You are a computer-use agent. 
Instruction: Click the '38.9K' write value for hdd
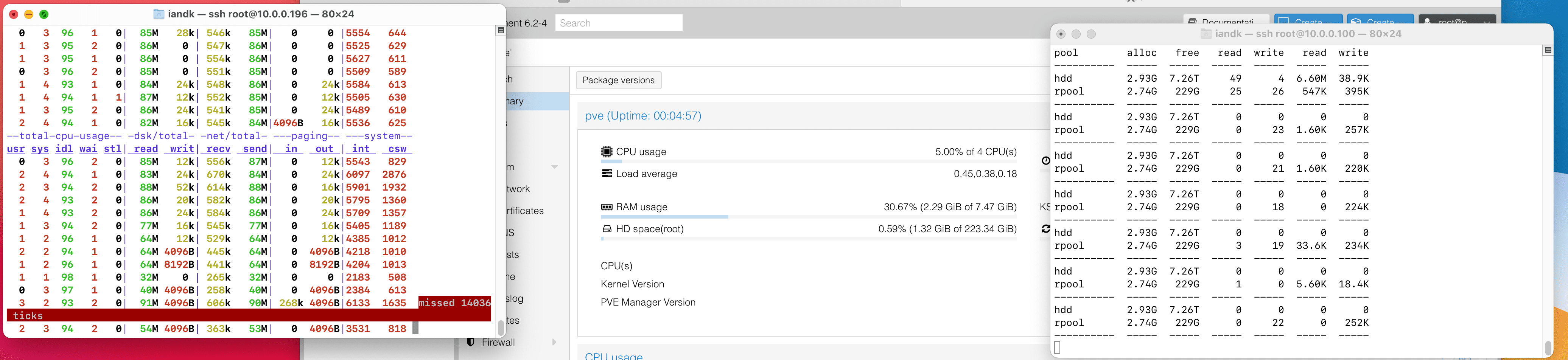click(1354, 78)
